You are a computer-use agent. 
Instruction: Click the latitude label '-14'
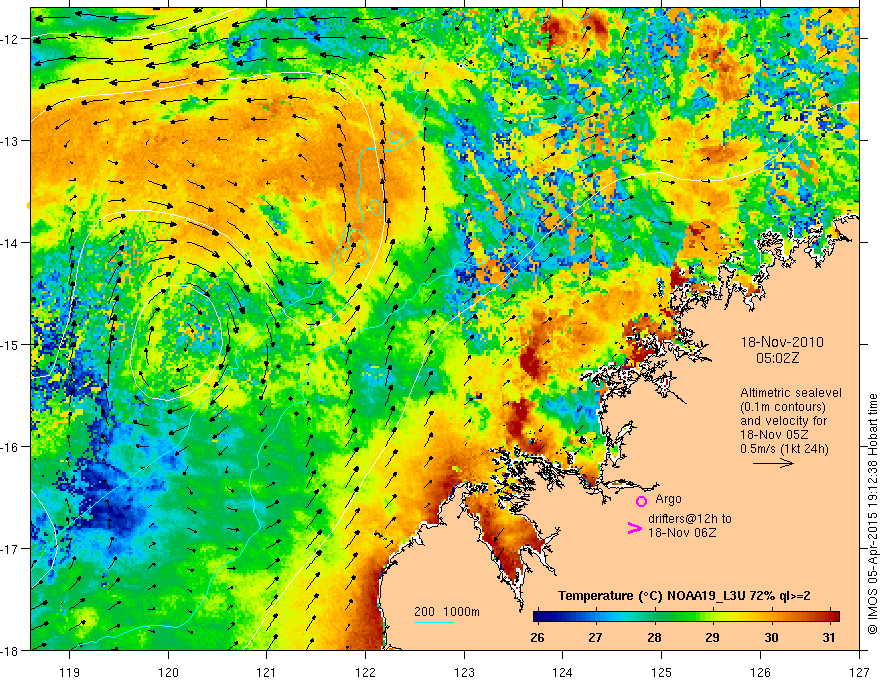click(x=11, y=243)
